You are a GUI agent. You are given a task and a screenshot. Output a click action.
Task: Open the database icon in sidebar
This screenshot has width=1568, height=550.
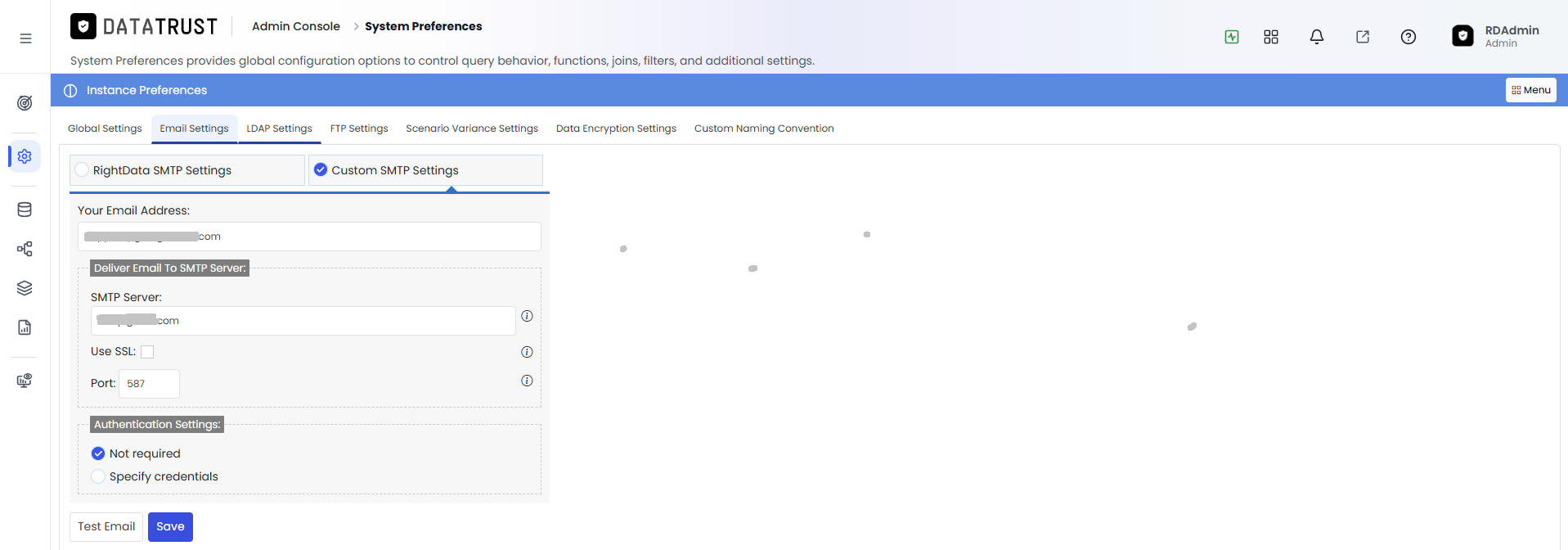pyautogui.click(x=25, y=210)
